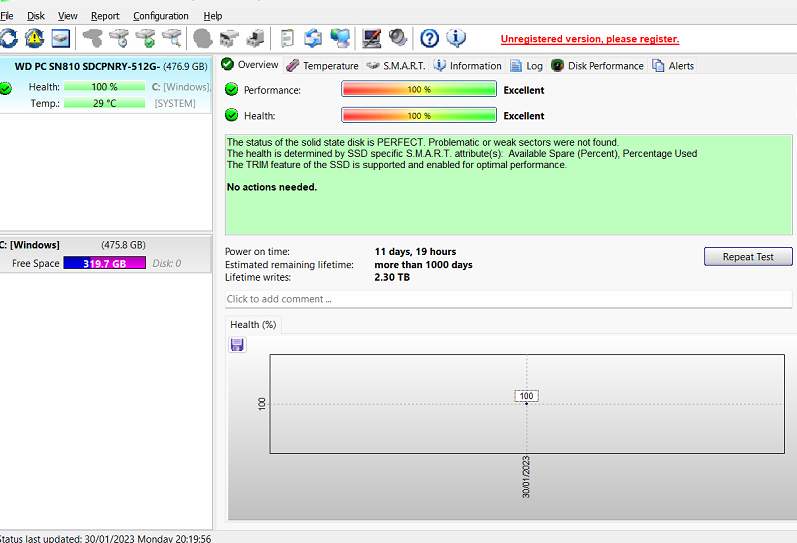The image size is (797, 543).
Task: Click the green Health 100 % sidebar bar
Action: [104, 87]
